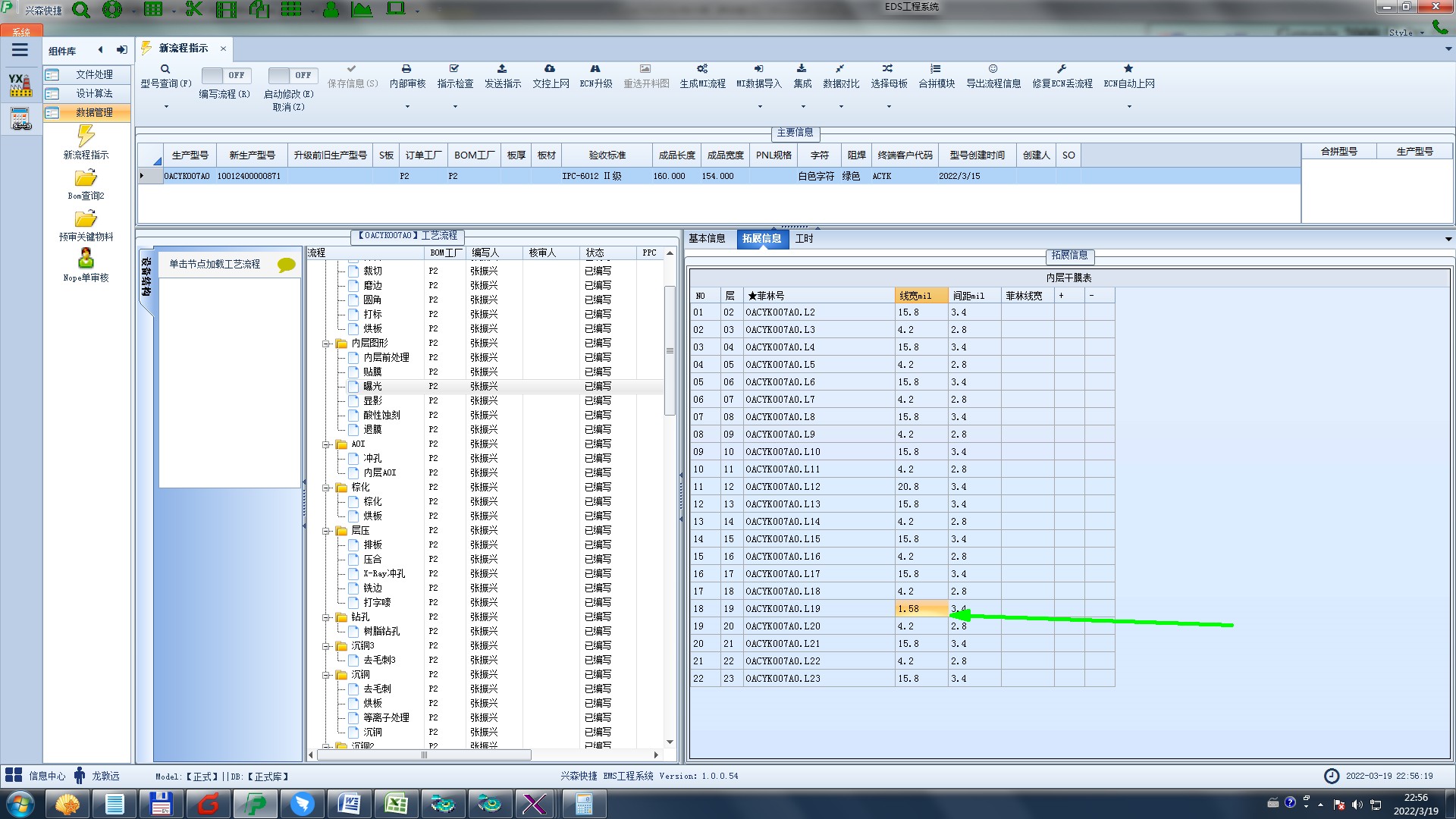The image size is (1456, 819).
Task: Switch to the 工时 tab
Action: 804,239
